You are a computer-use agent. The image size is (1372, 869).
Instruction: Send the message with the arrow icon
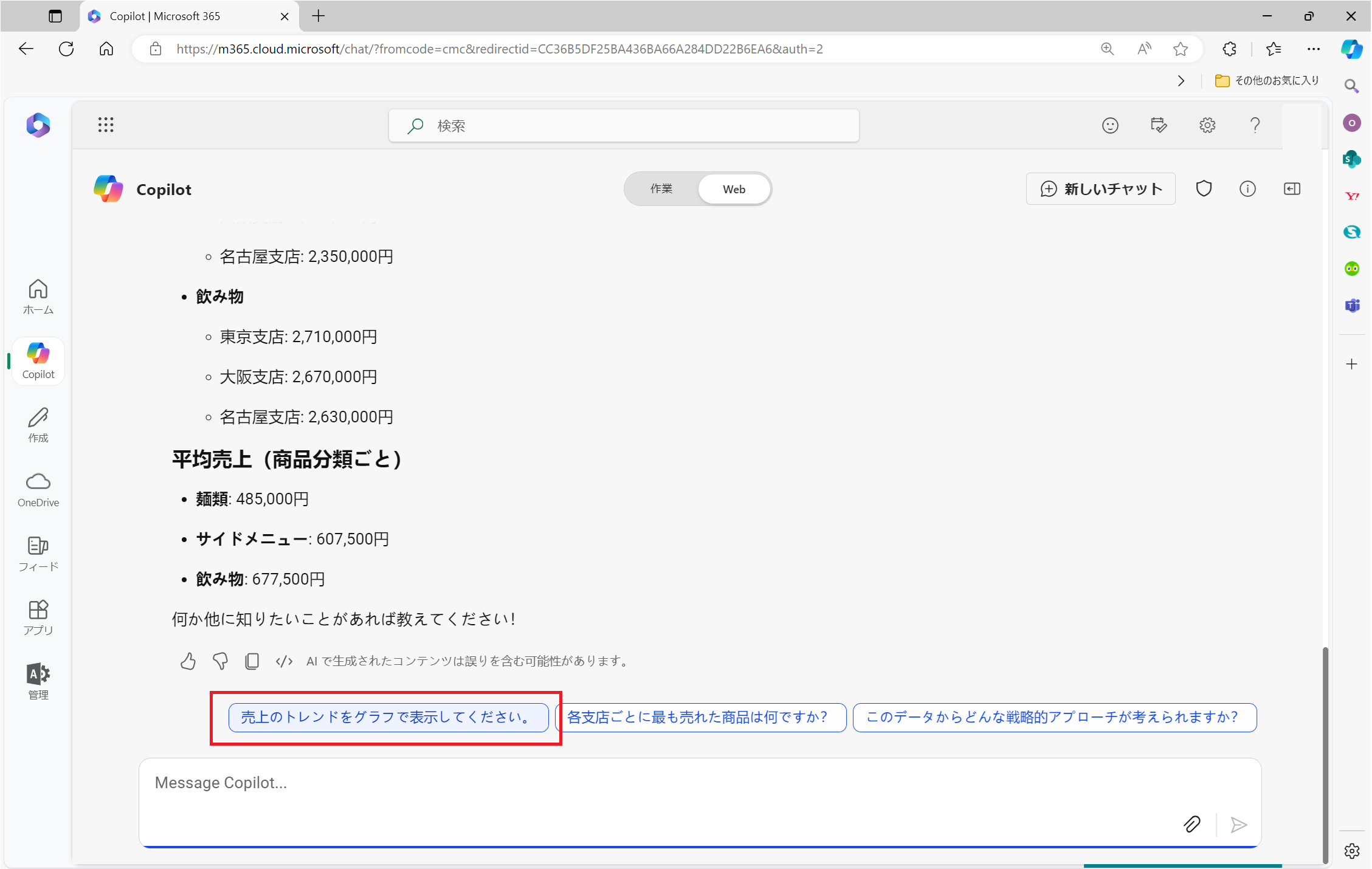1239,825
